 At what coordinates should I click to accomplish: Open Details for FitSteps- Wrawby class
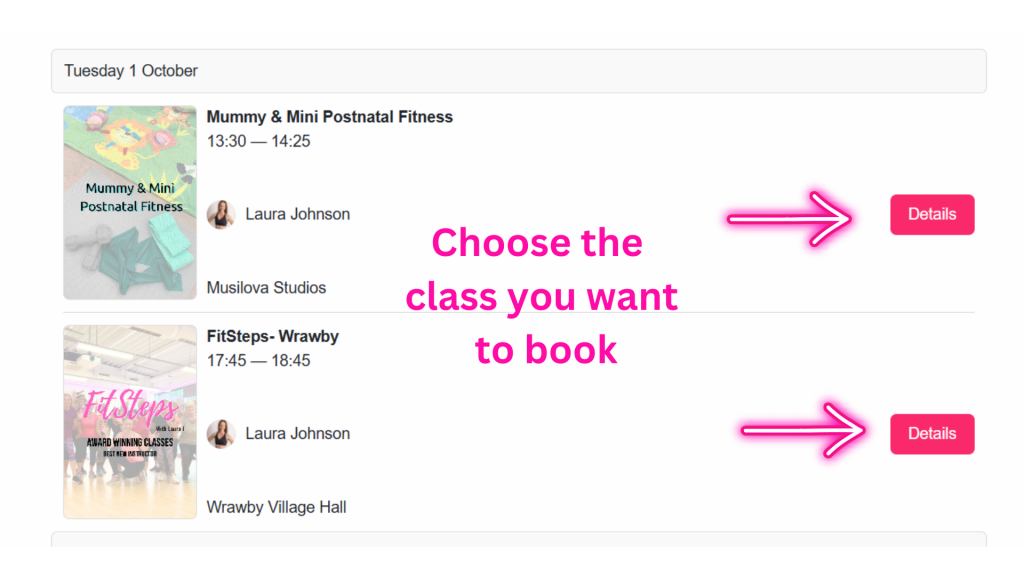click(931, 434)
